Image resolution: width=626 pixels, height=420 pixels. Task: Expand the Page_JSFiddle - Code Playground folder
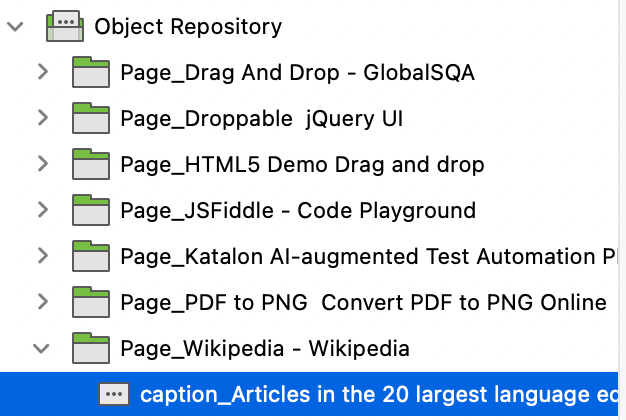43,210
